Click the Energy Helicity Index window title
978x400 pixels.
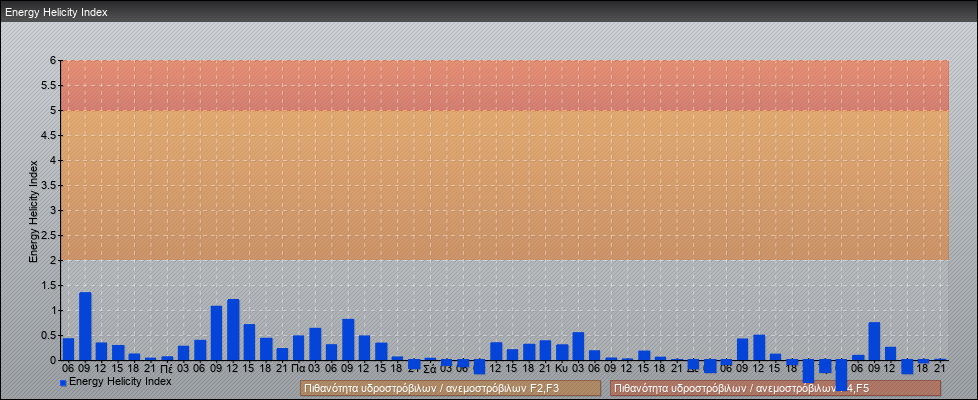56,13
